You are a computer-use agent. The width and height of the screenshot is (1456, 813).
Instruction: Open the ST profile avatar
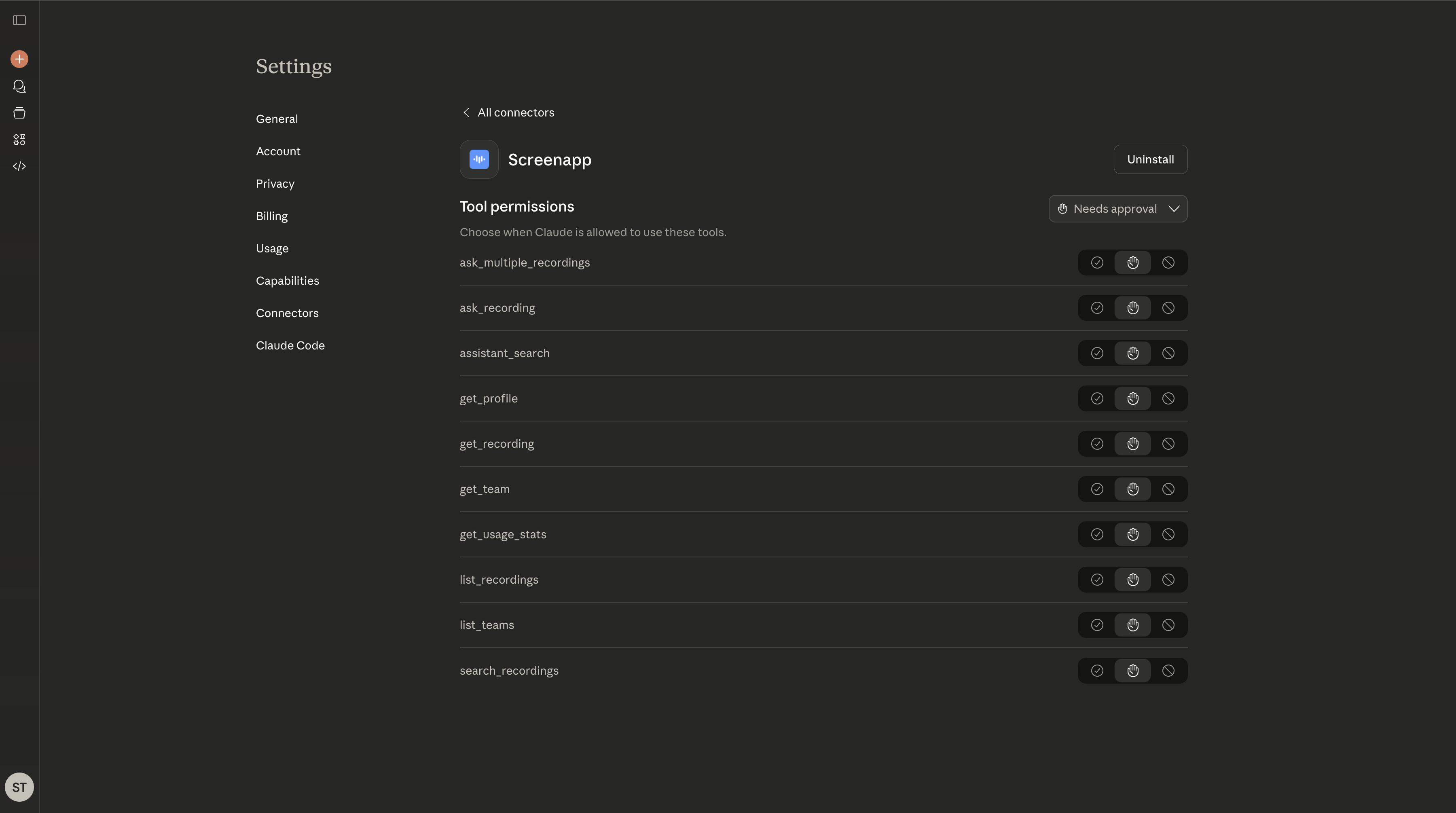tap(19, 786)
